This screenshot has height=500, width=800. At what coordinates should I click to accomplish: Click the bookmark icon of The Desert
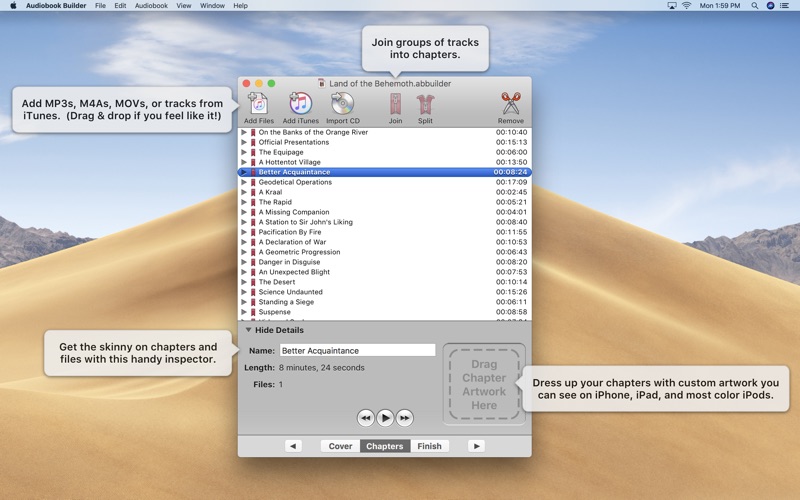coord(253,282)
